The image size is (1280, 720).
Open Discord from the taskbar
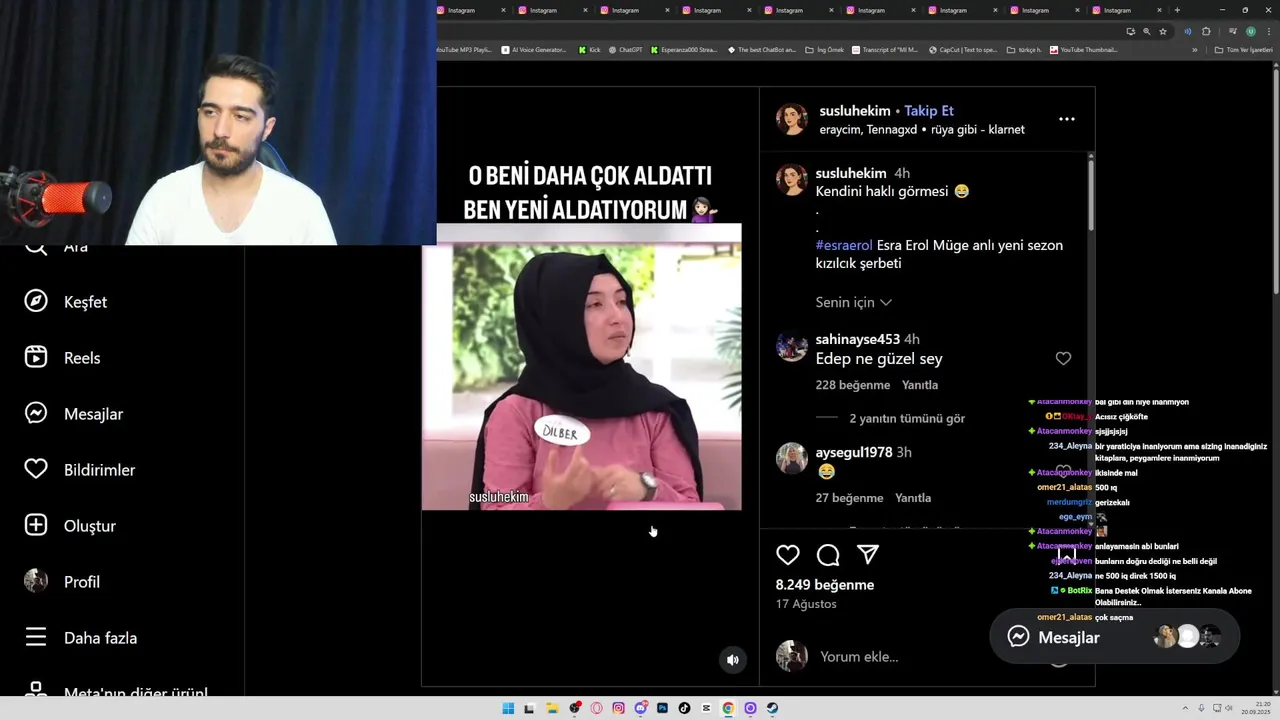pos(641,708)
